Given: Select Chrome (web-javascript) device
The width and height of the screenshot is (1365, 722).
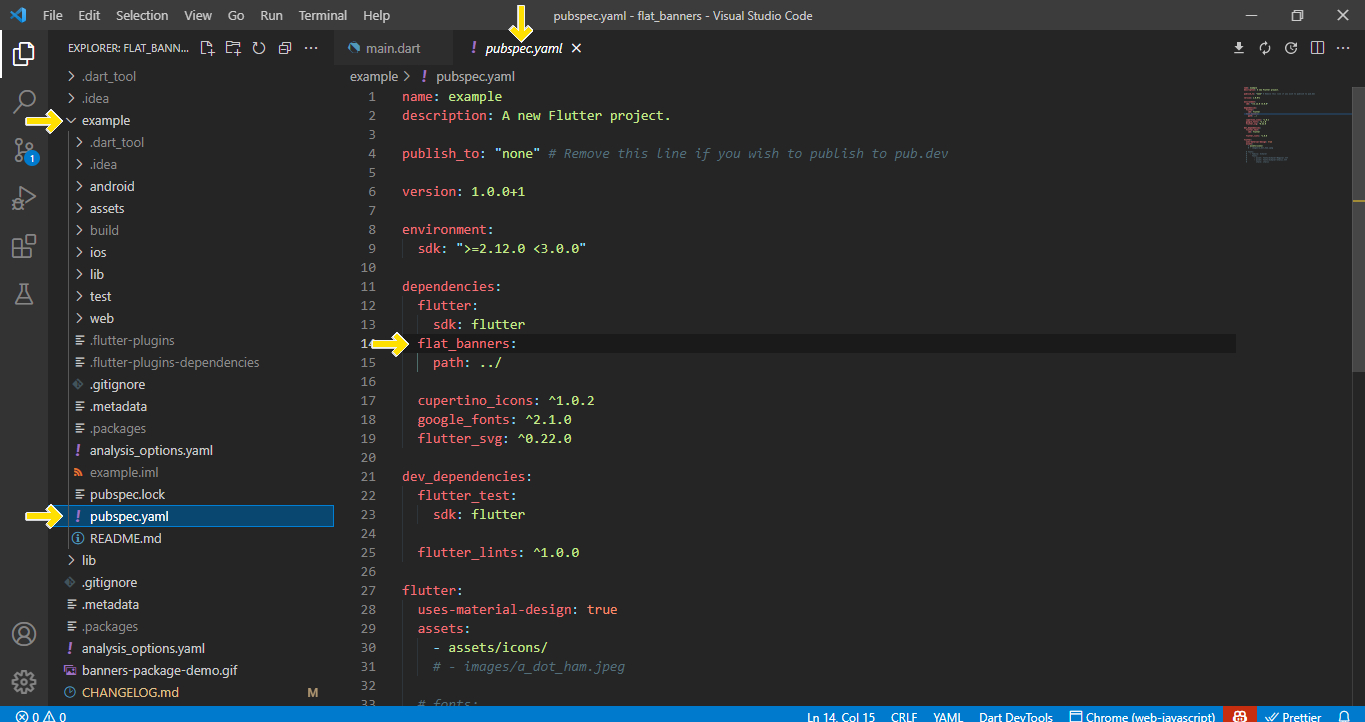Looking at the screenshot, I should (x=1142, y=716).
